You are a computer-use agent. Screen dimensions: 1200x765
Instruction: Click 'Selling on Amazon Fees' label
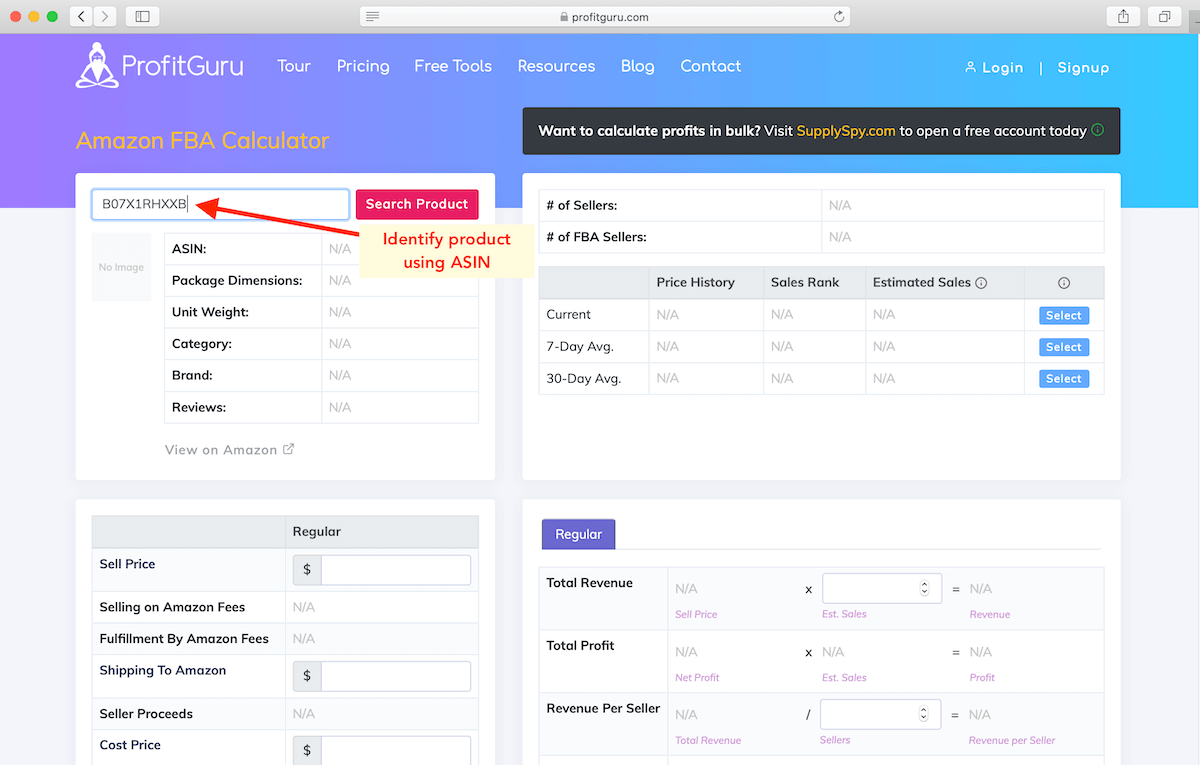tap(172, 607)
